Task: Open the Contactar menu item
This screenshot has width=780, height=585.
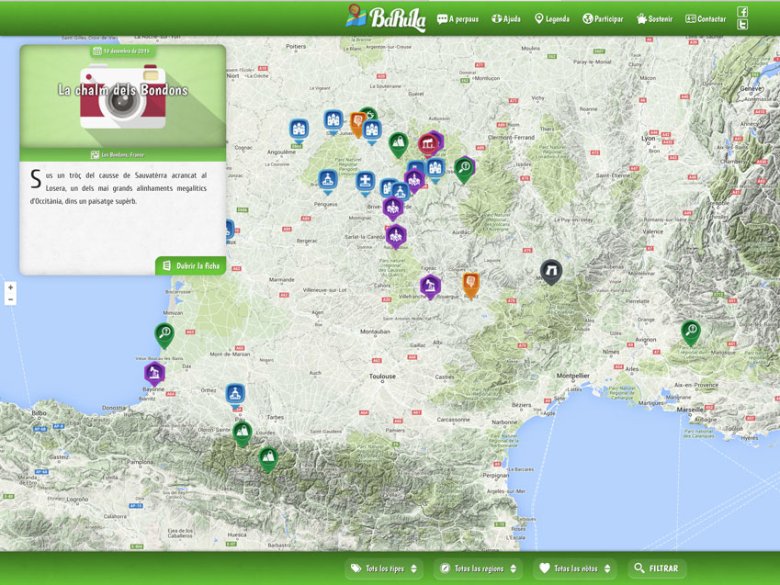Action: (705, 19)
